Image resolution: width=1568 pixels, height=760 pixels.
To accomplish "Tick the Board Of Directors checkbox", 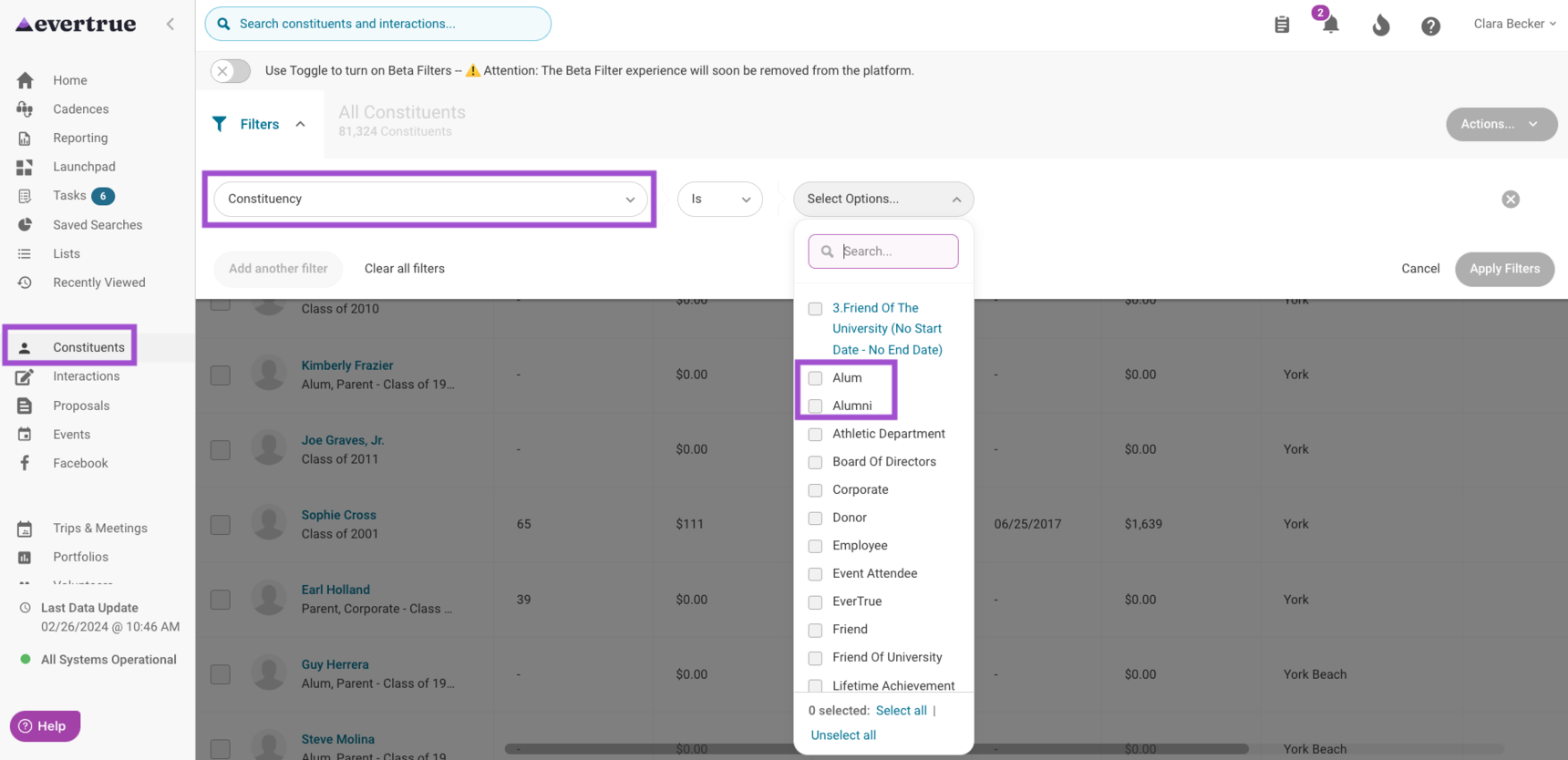I will (x=815, y=462).
